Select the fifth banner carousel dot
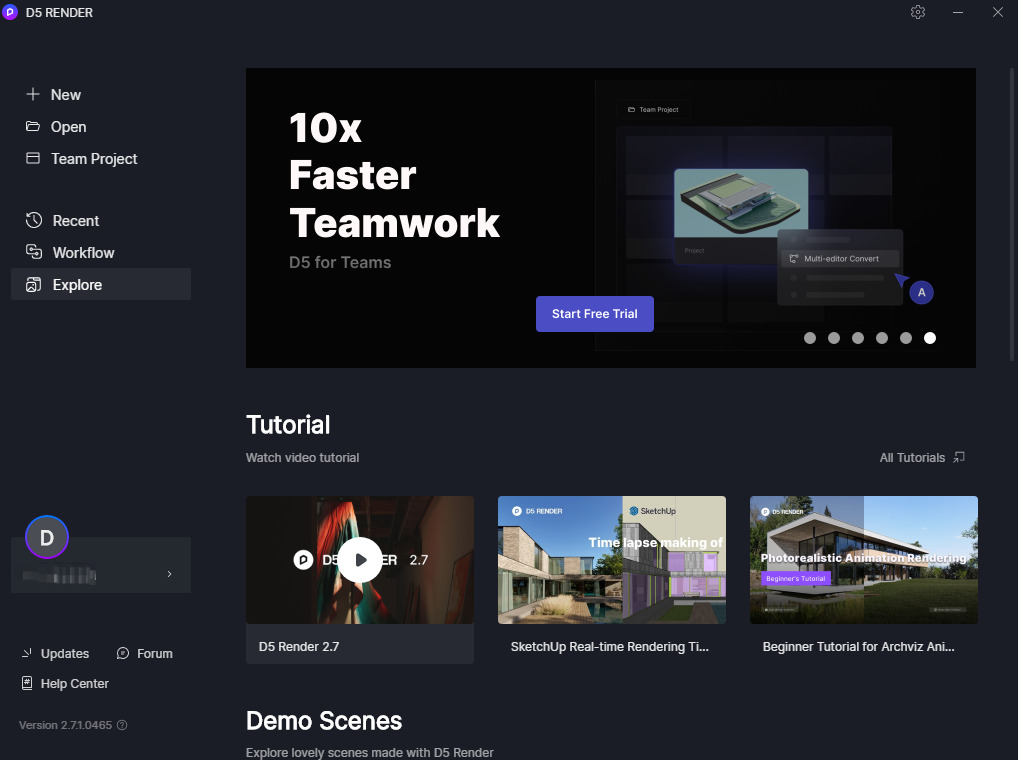1018x760 pixels. coord(906,337)
